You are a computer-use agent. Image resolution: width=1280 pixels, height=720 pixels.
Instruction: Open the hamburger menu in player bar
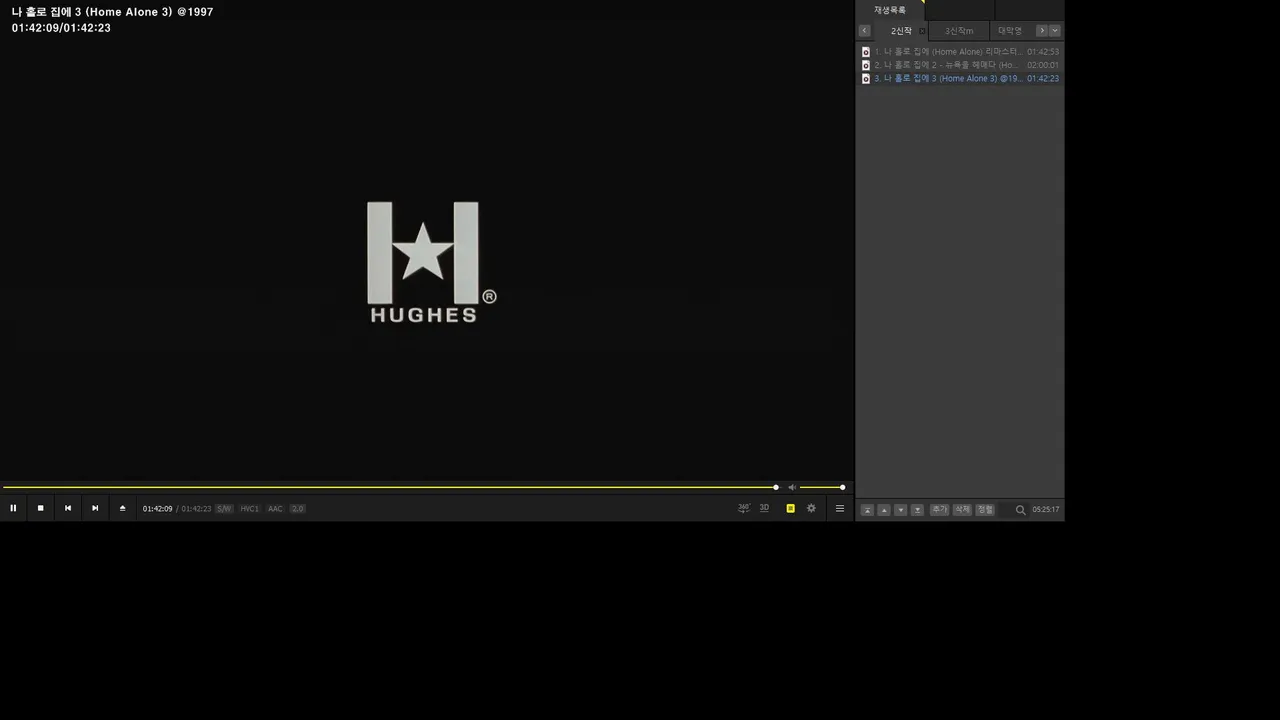(x=840, y=508)
